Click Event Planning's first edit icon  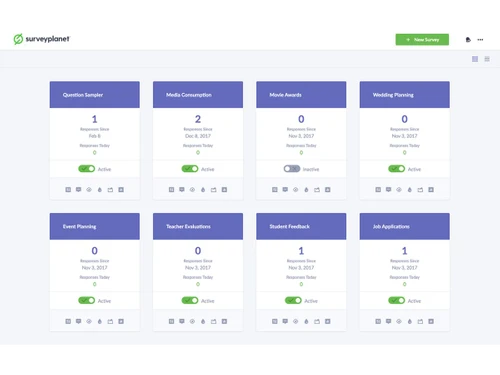(68, 321)
